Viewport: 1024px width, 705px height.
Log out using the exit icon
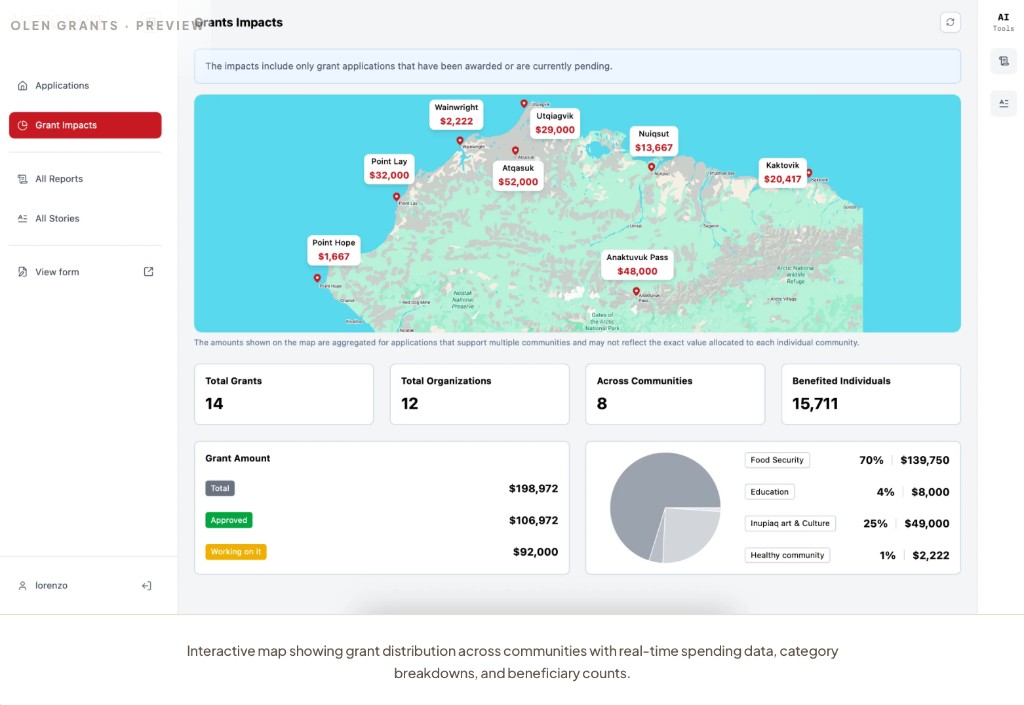pos(146,586)
